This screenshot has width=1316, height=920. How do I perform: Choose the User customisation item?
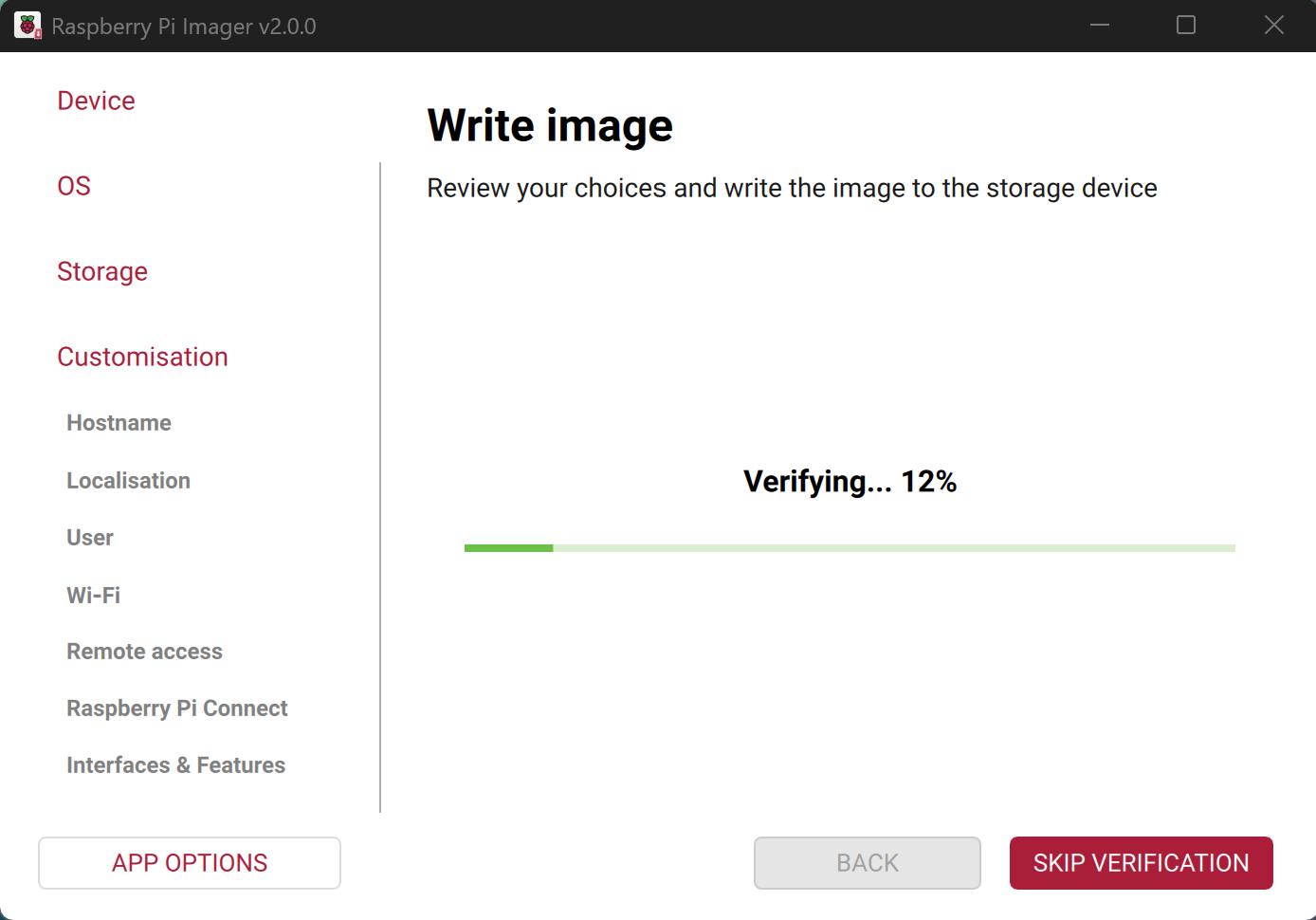(x=90, y=538)
